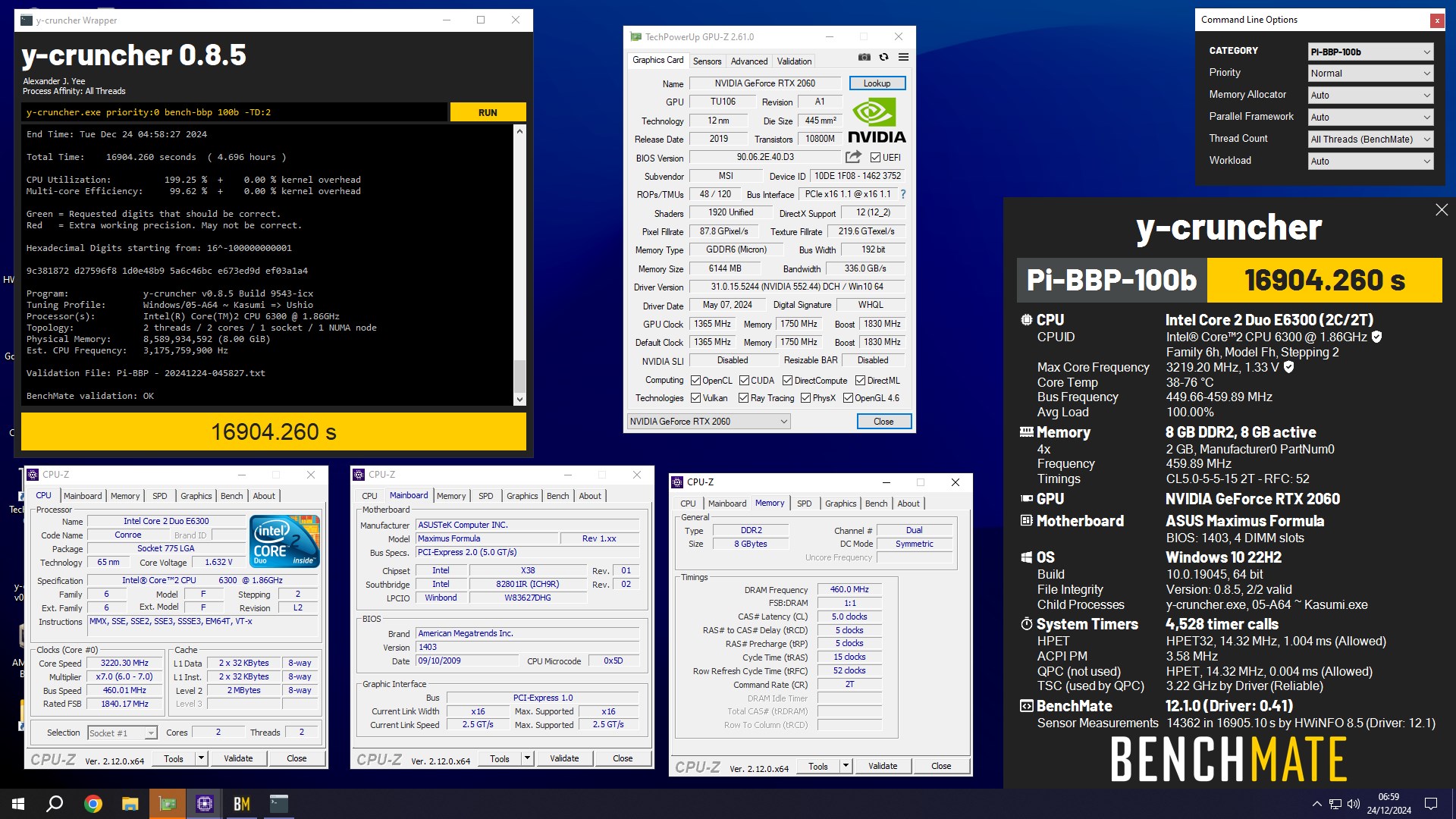Click the NVIDIA logo in GPU-Z
The height and width of the screenshot is (819, 1456).
point(877,121)
